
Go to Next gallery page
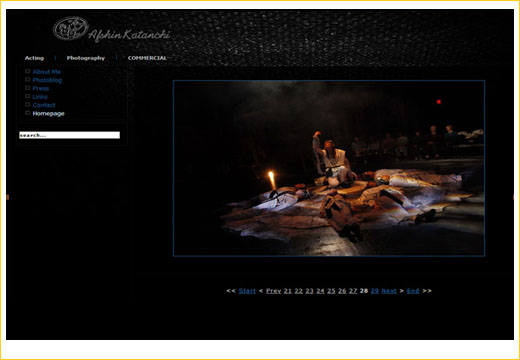tap(389, 291)
